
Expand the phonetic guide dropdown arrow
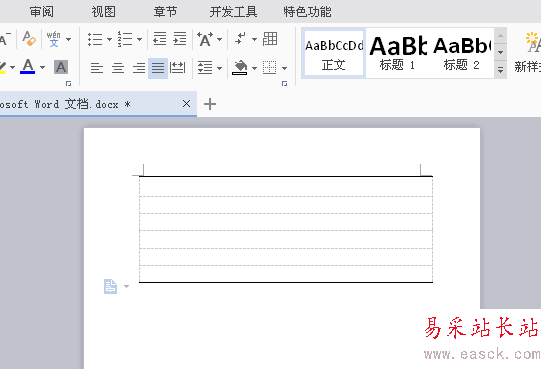pos(69,39)
